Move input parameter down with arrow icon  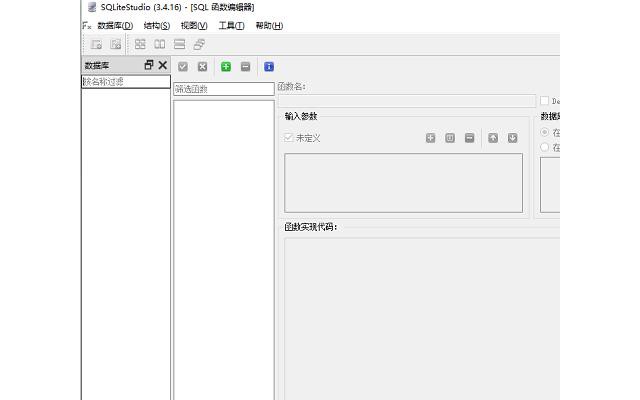point(513,138)
